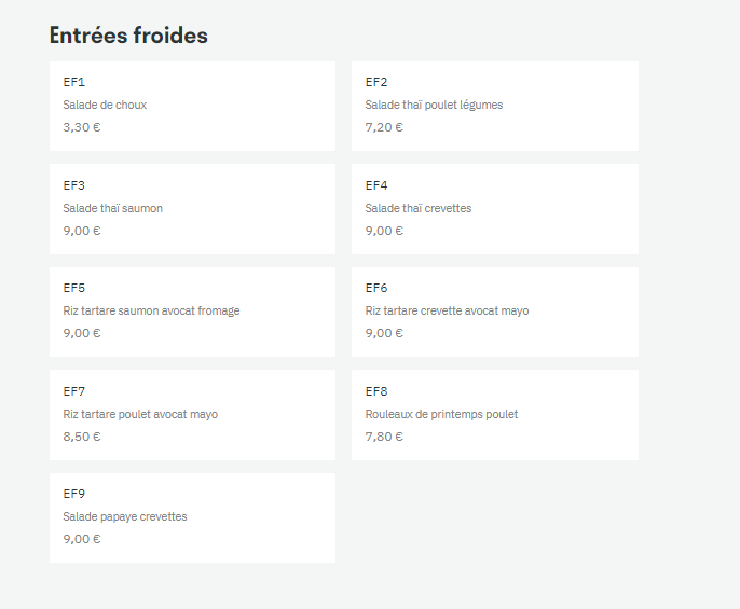Click the 7,80 € price on EF8

pos(384,437)
